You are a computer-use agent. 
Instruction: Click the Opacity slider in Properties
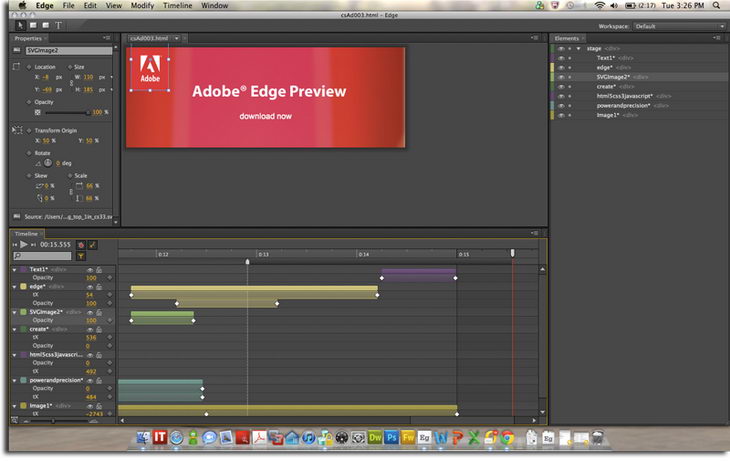coord(67,113)
